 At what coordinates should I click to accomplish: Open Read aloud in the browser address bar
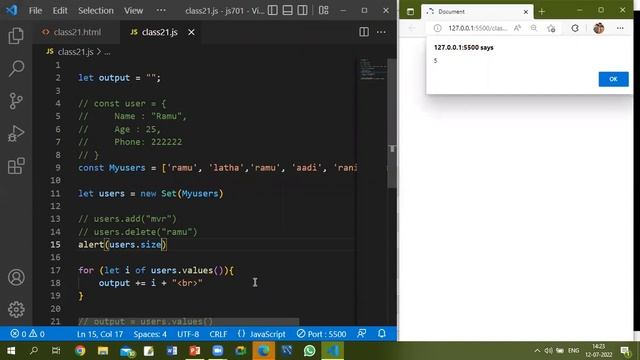click(x=517, y=28)
